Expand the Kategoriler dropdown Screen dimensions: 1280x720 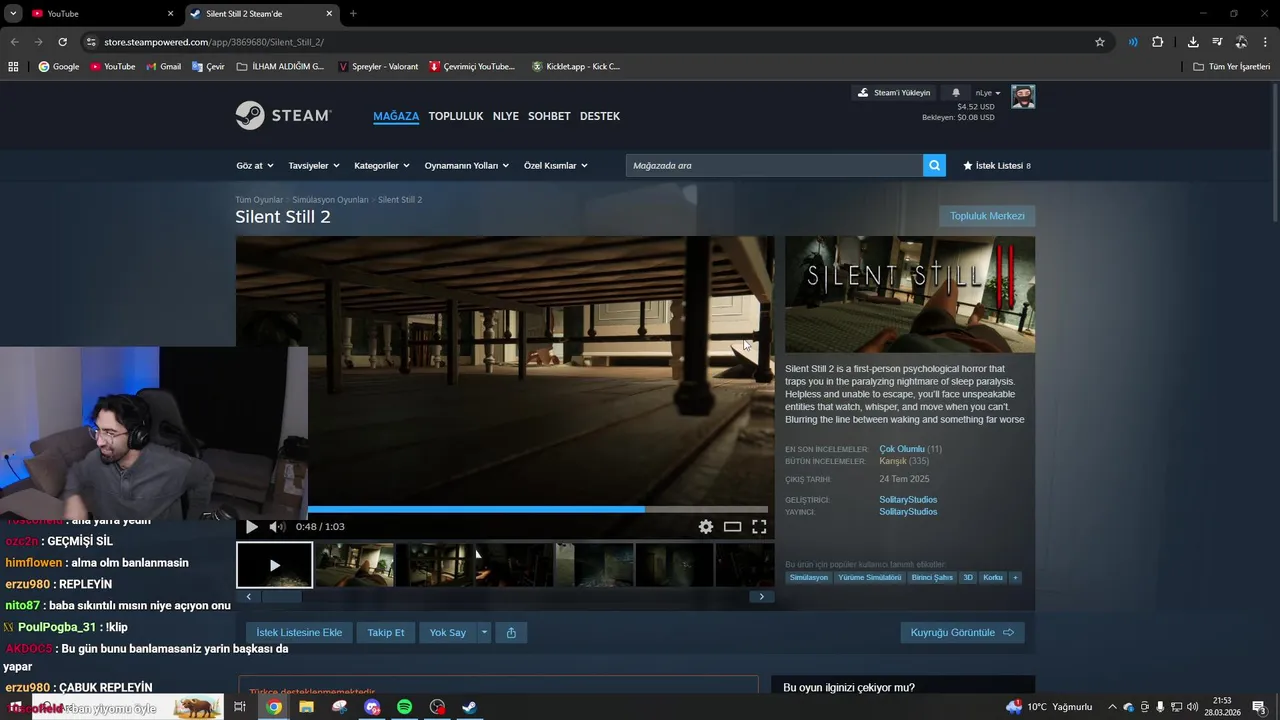382,165
